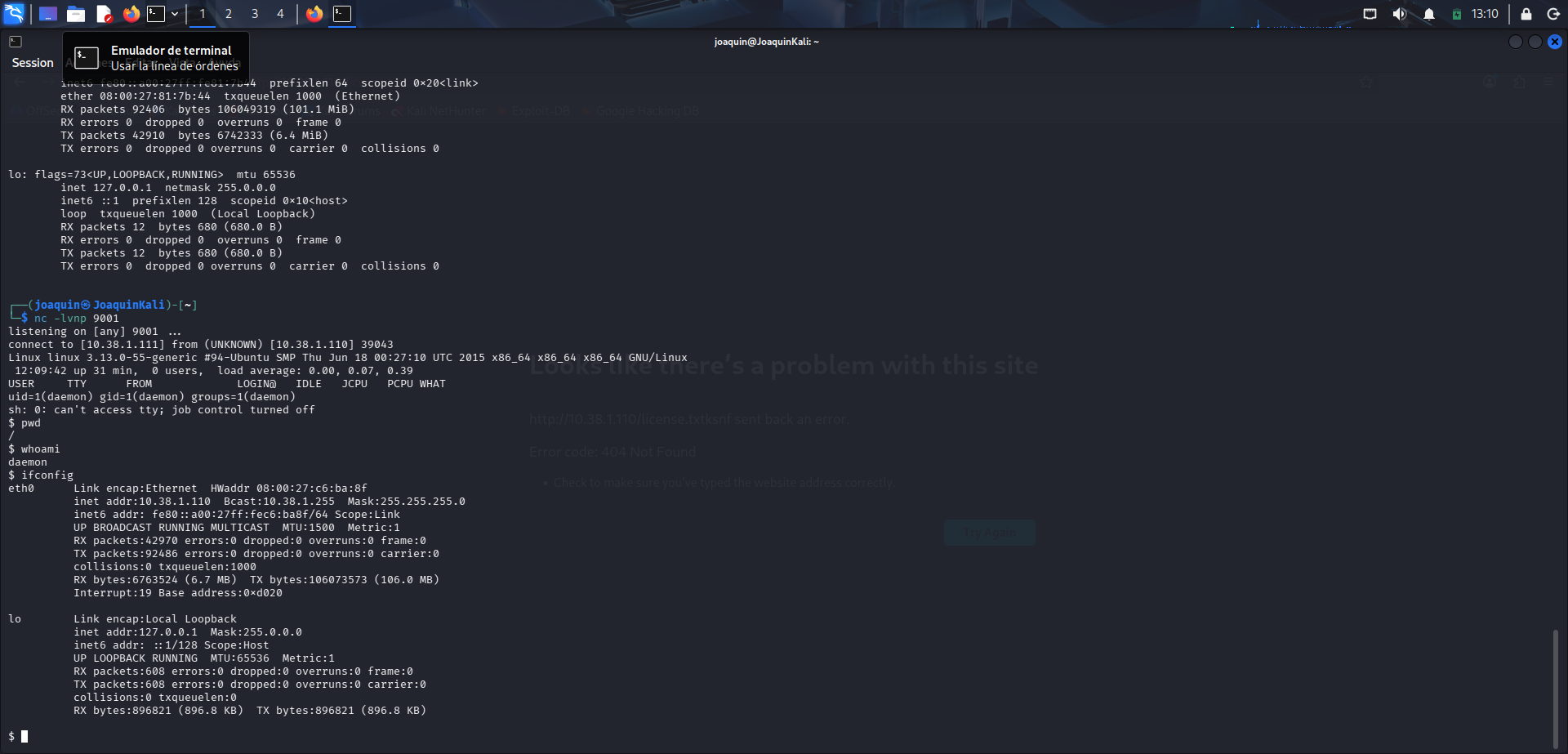Viewport: 1568px width, 754px height.
Task: Click the Try Again button on the error page
Action: point(989,532)
